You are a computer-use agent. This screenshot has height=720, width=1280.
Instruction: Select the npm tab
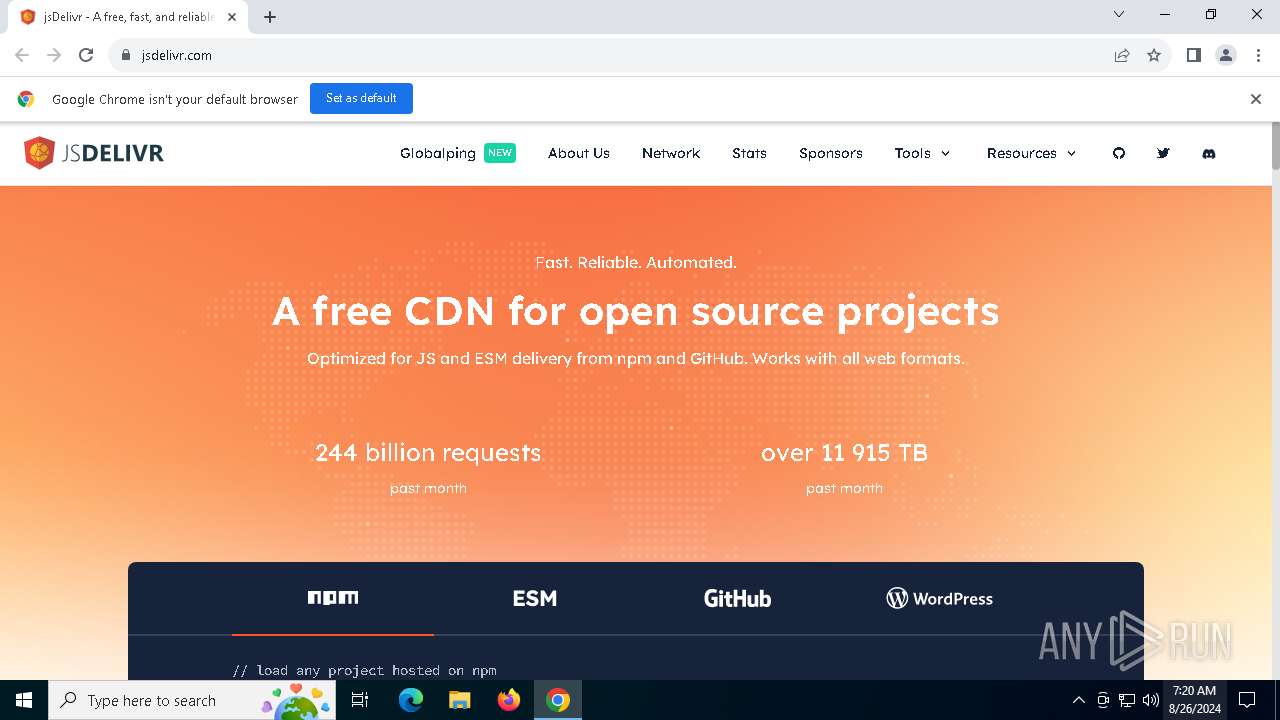333,598
